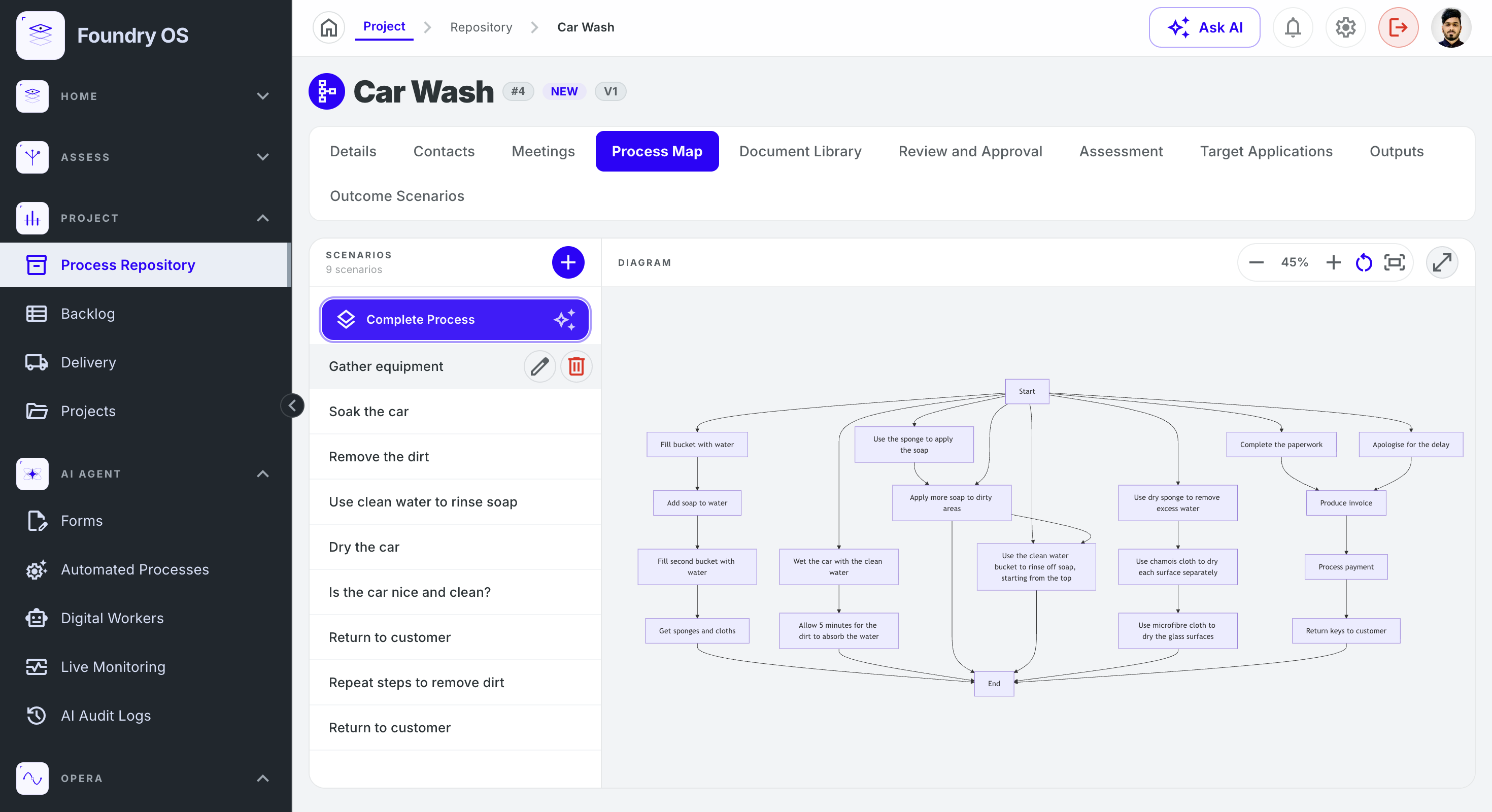This screenshot has height=812, width=1492.
Task: Click the Apologise for the delay node
Action: pyautogui.click(x=1410, y=445)
